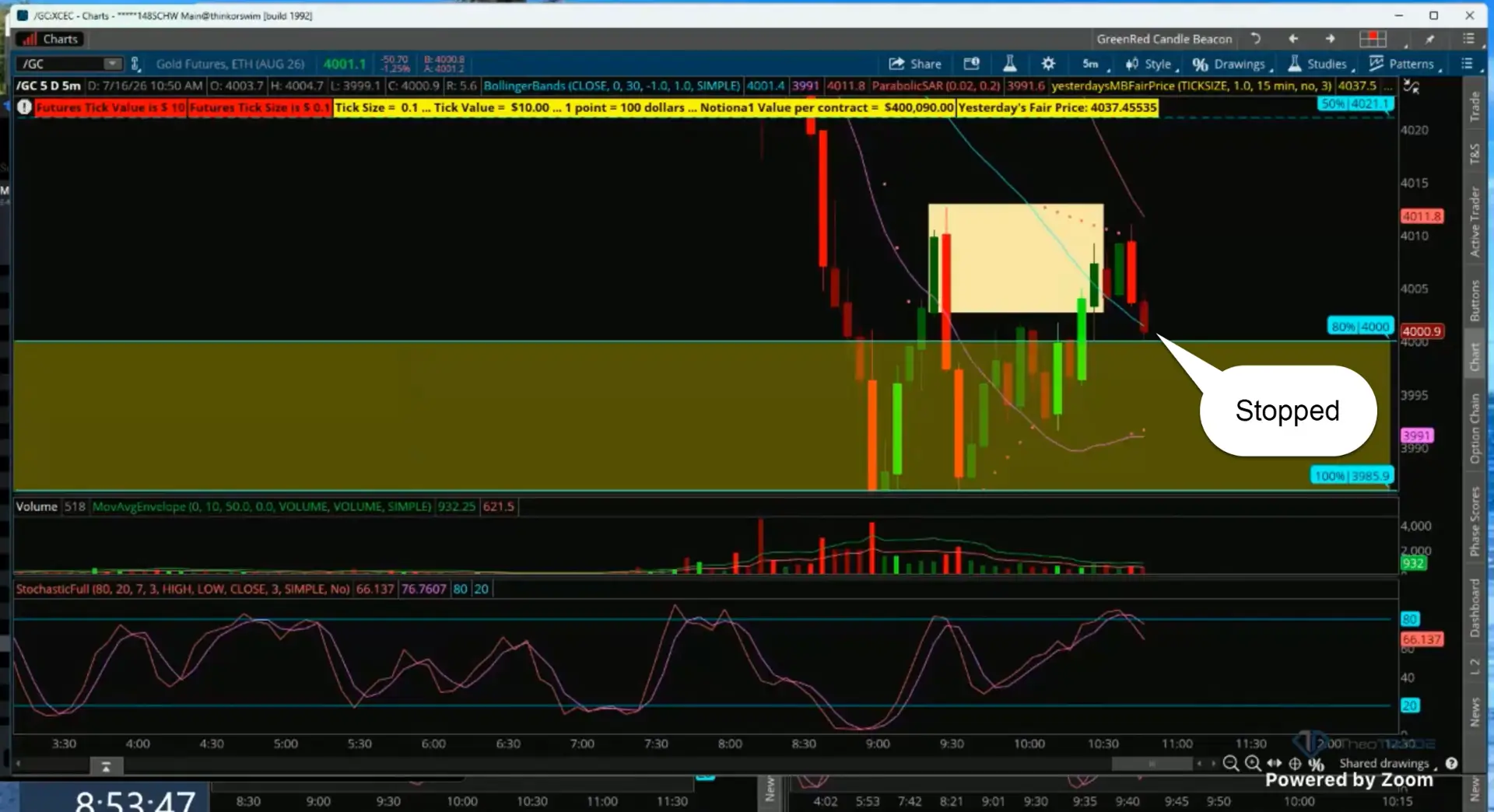This screenshot has height=812, width=1494.
Task: Click the percent drawings icon at bottom
Action: [x=1317, y=764]
